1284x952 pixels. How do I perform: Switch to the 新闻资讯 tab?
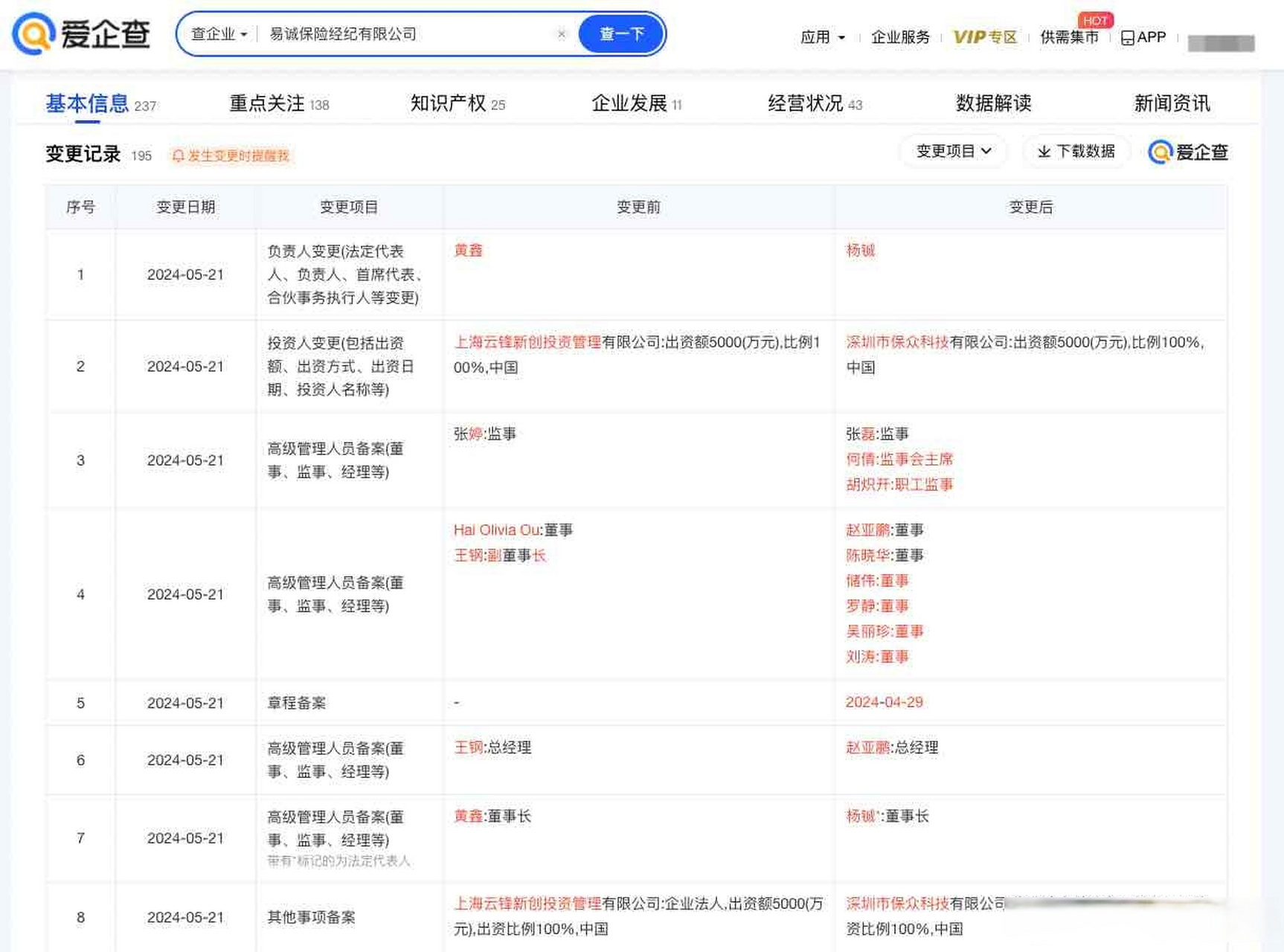[x=1172, y=104]
